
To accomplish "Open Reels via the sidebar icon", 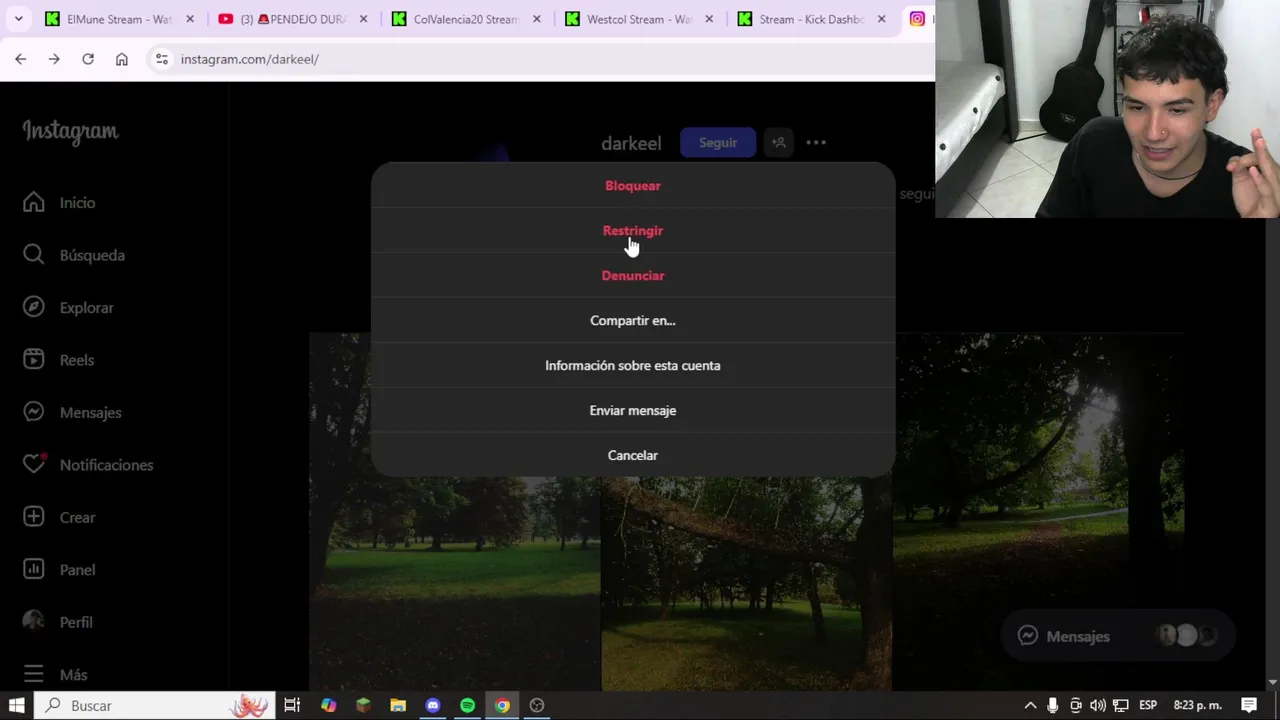I will tap(34, 360).
